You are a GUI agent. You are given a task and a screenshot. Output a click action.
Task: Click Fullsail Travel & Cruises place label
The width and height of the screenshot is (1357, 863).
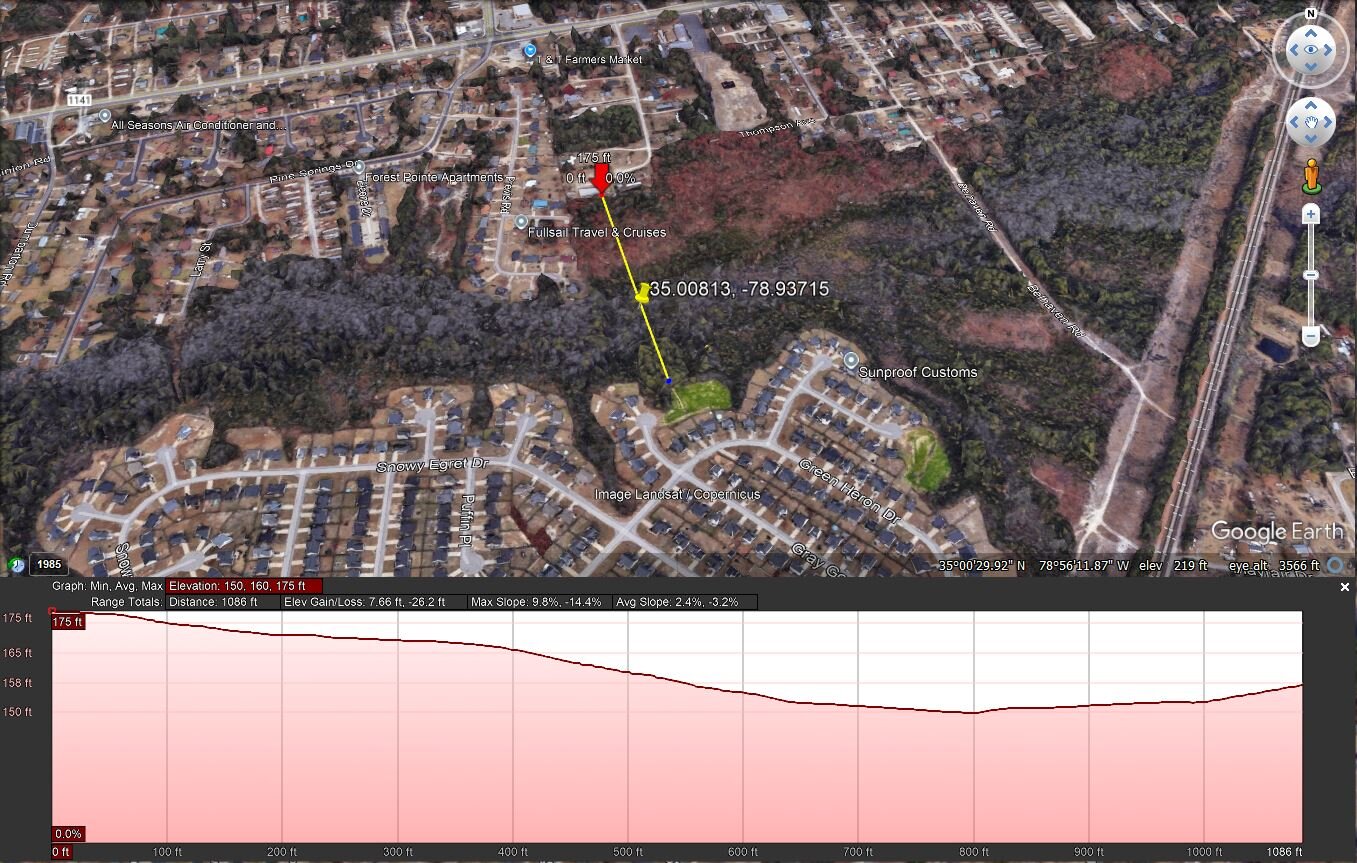(596, 232)
